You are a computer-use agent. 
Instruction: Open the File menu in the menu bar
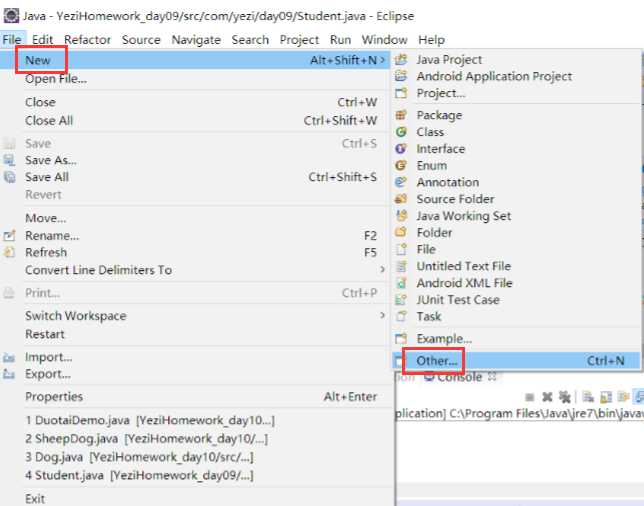[x=12, y=40]
